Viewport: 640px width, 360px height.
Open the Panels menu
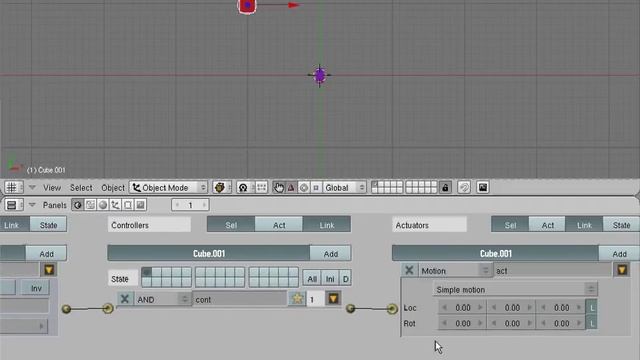pos(54,205)
